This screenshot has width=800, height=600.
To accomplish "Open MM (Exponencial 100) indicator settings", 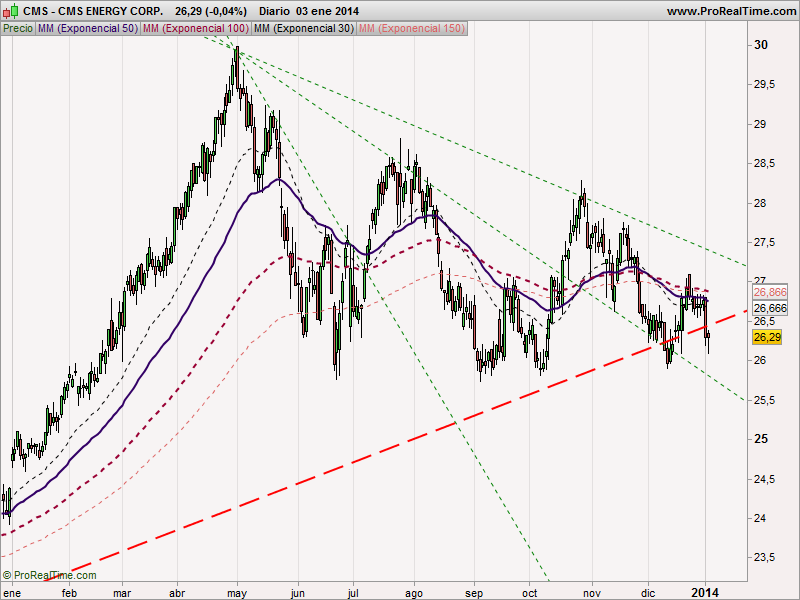I will [x=195, y=29].
